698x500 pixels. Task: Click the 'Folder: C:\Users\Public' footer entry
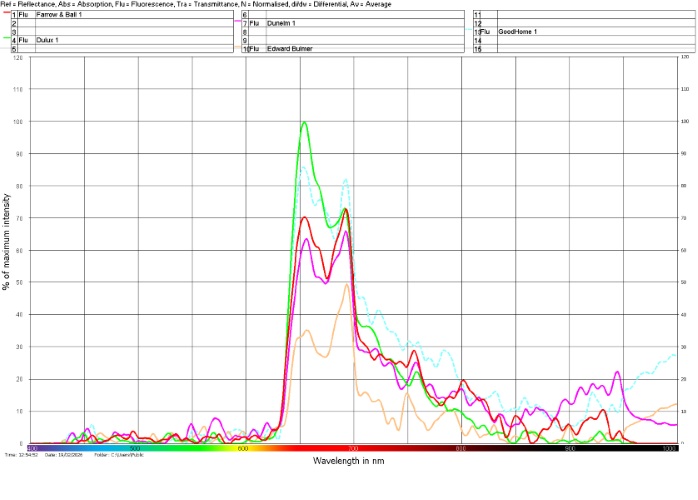coord(119,455)
